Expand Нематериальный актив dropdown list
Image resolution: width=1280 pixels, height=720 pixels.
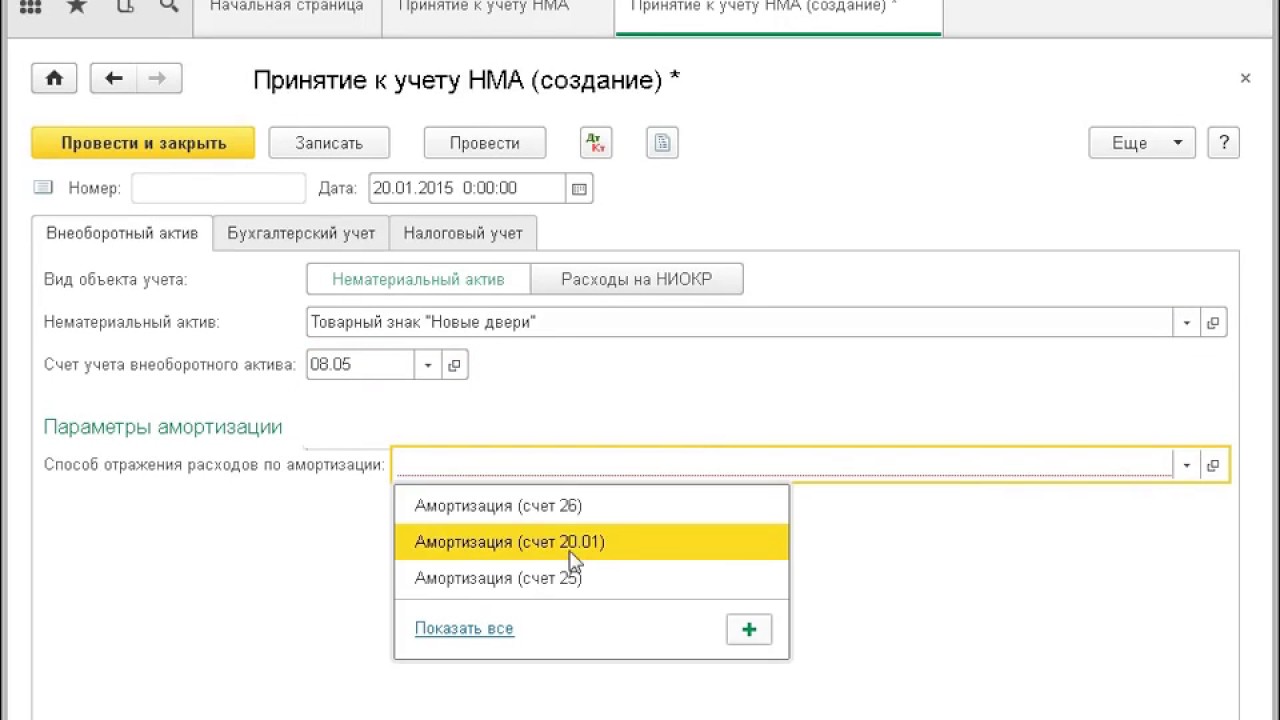1187,323
